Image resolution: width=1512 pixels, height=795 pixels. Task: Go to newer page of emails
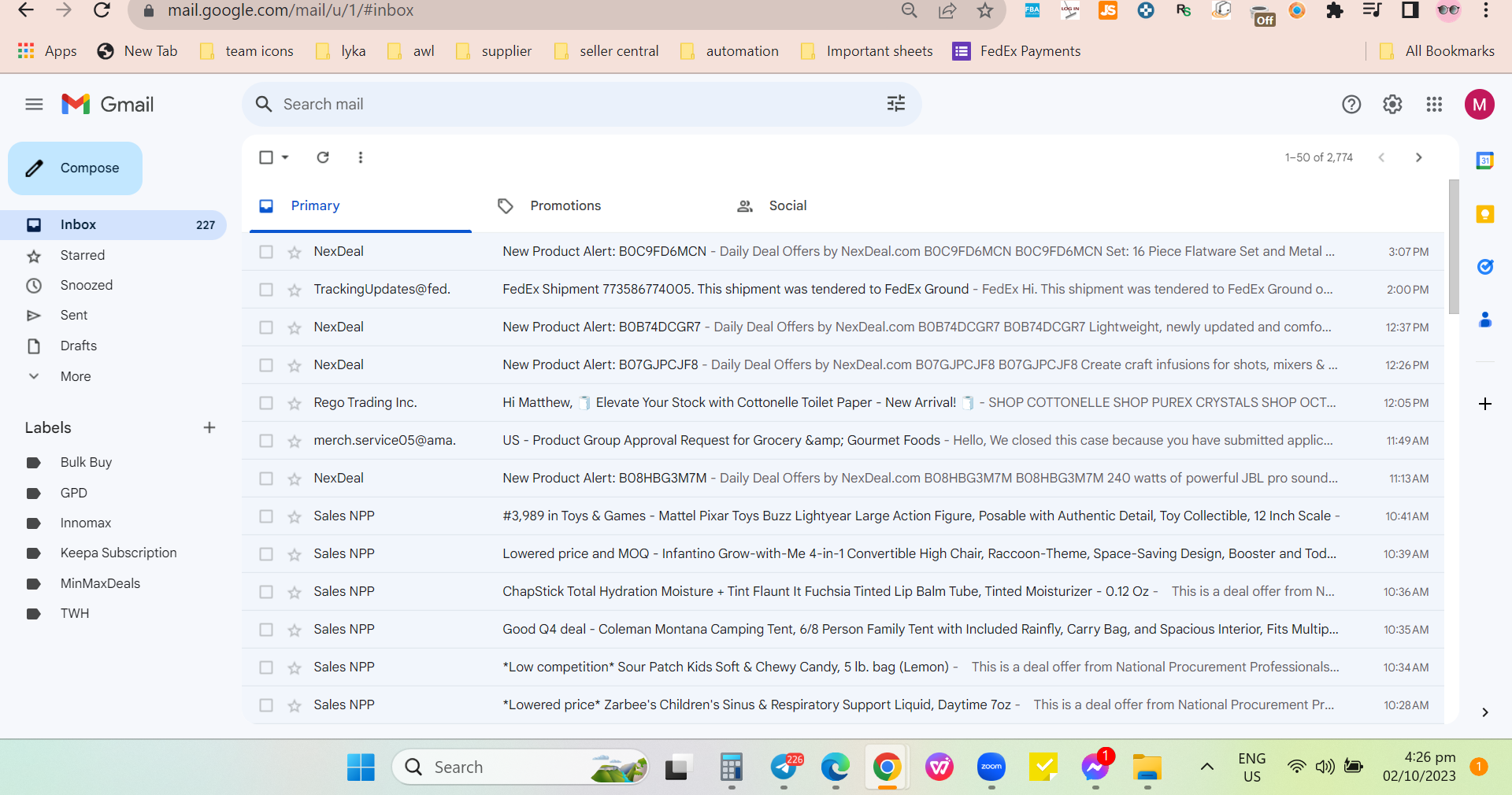pos(1381,157)
